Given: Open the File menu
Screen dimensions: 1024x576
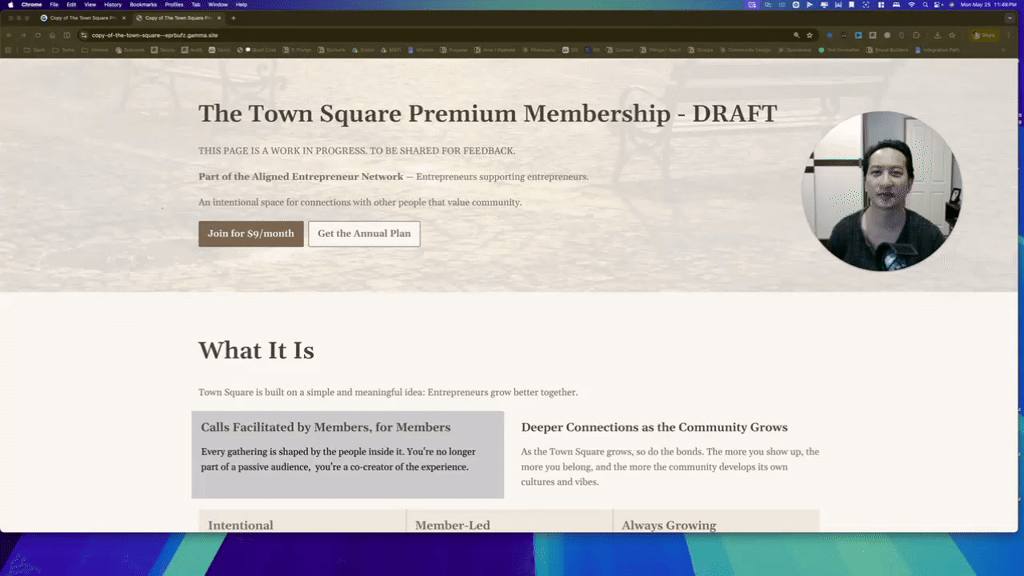Looking at the screenshot, I should [54, 5].
